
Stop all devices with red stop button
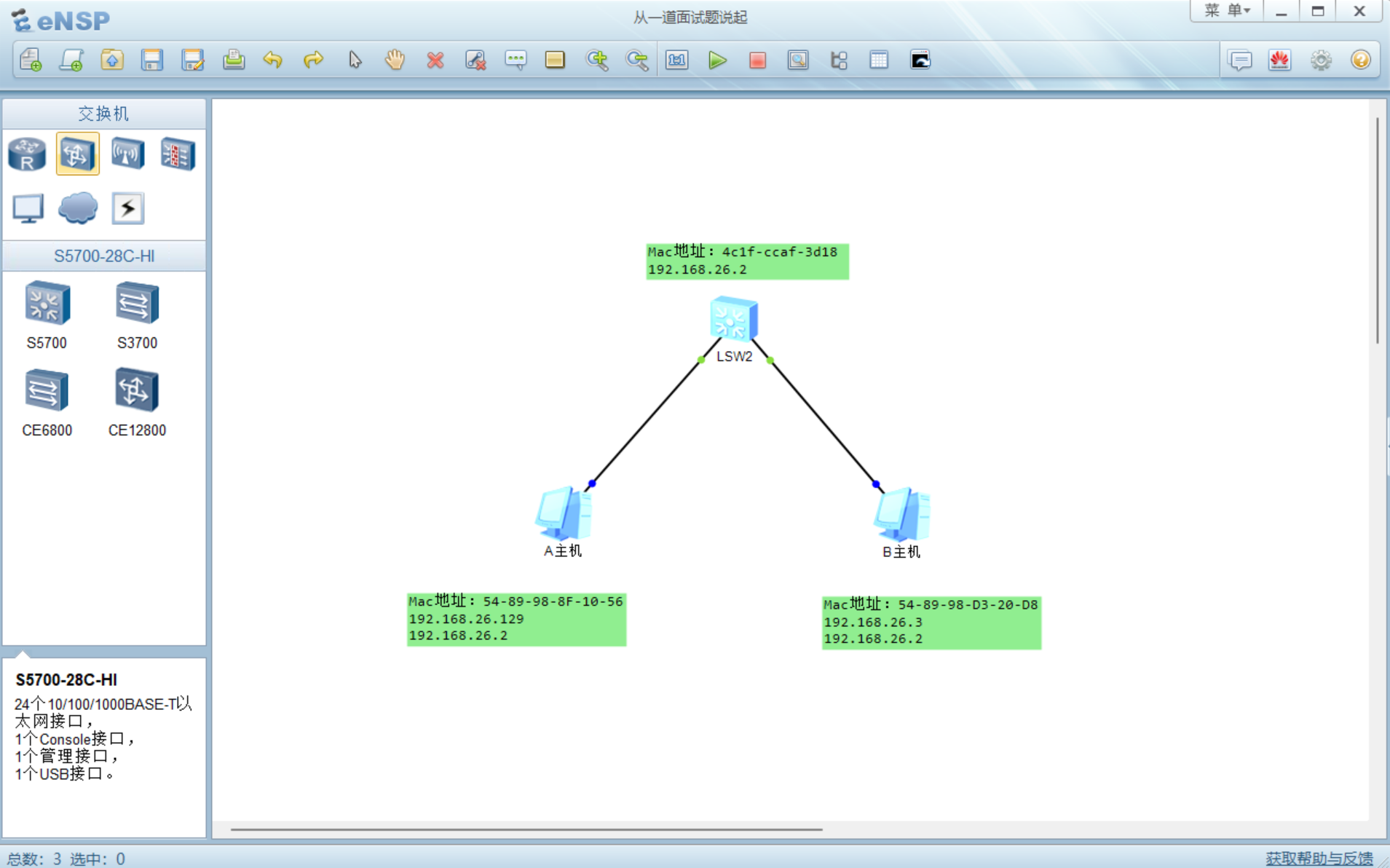[x=757, y=60]
